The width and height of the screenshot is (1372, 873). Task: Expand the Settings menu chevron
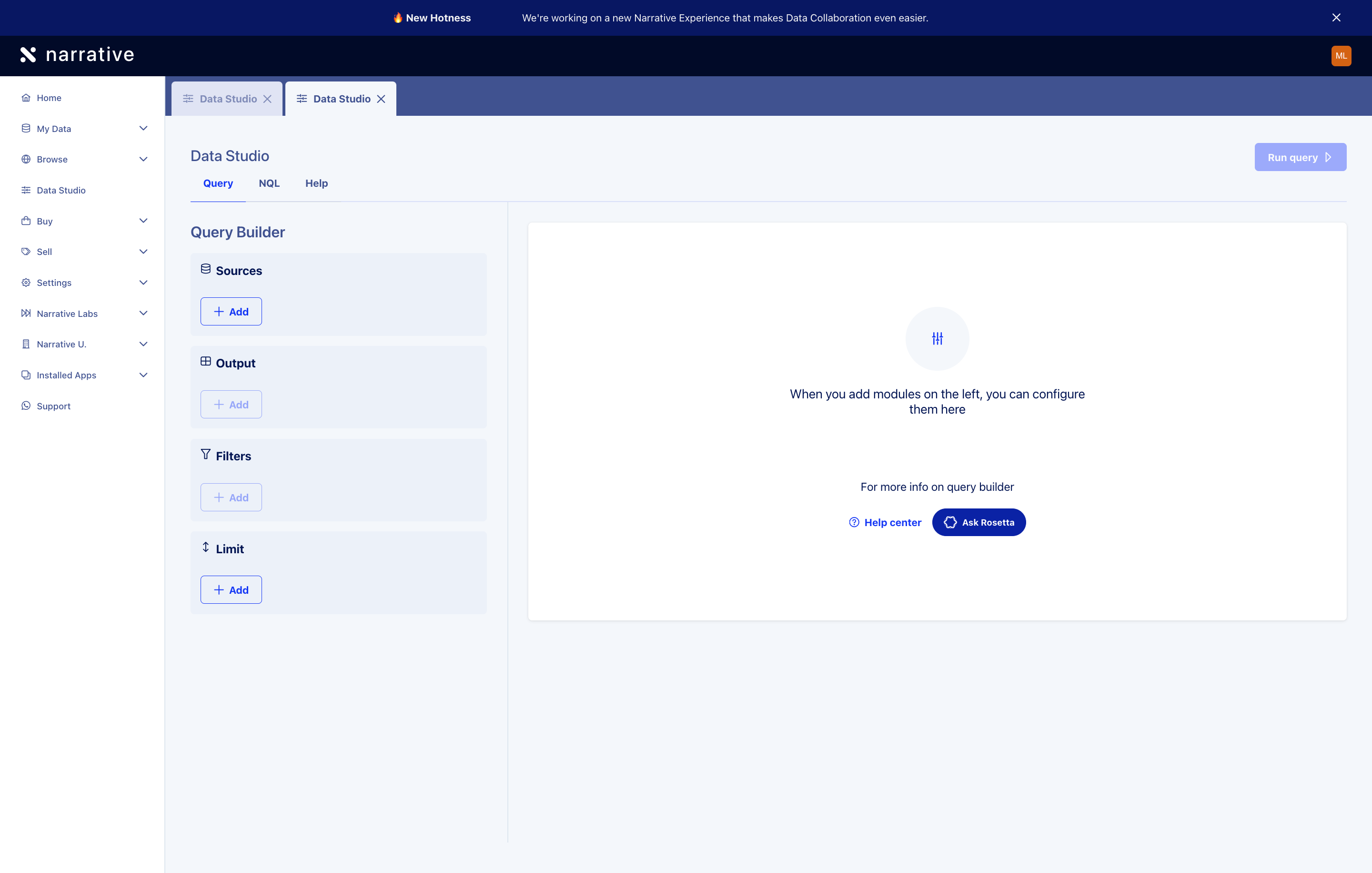143,282
